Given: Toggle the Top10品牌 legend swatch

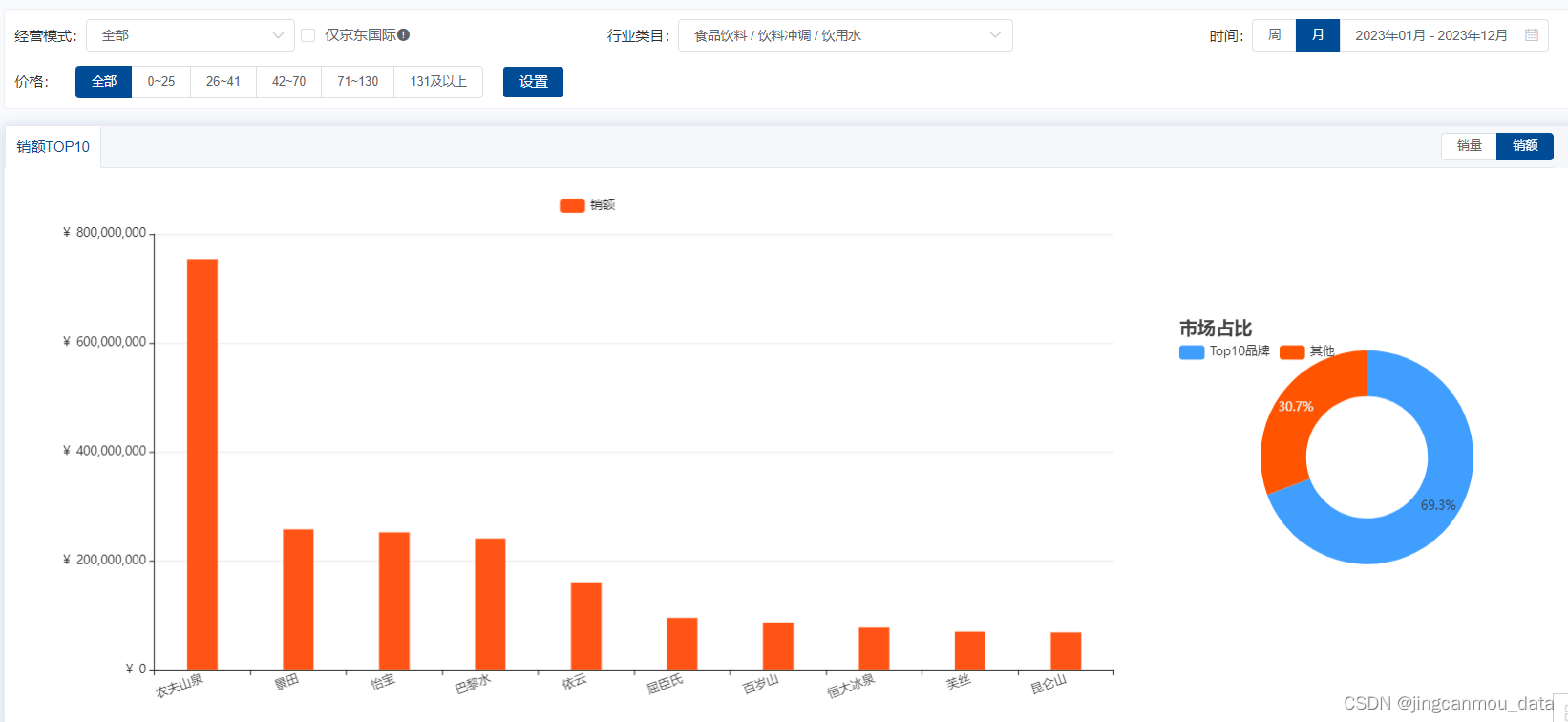Looking at the screenshot, I should (1192, 352).
